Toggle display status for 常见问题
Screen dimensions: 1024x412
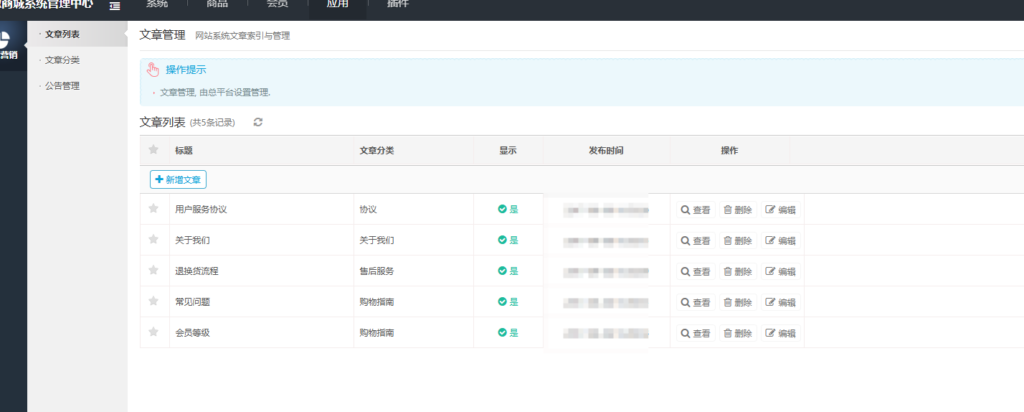(x=508, y=302)
